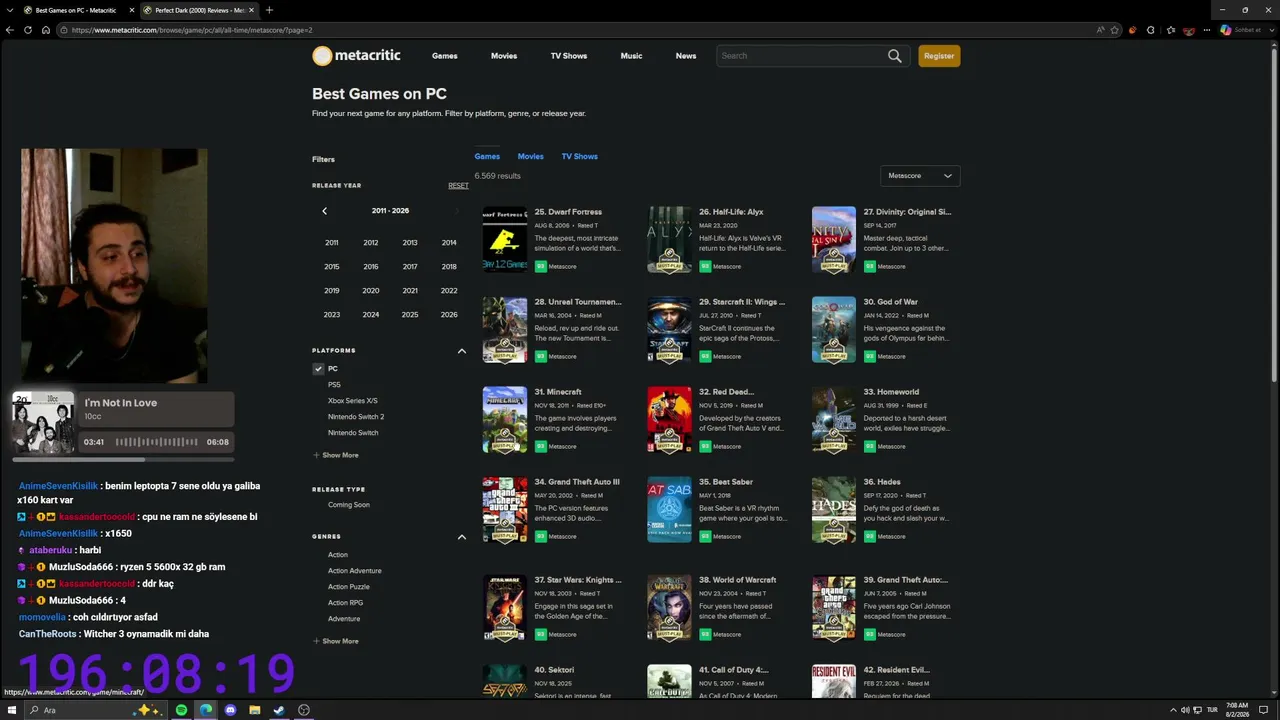Image resolution: width=1280 pixels, height=720 pixels.
Task: Click the search magnifier icon
Action: click(x=895, y=56)
